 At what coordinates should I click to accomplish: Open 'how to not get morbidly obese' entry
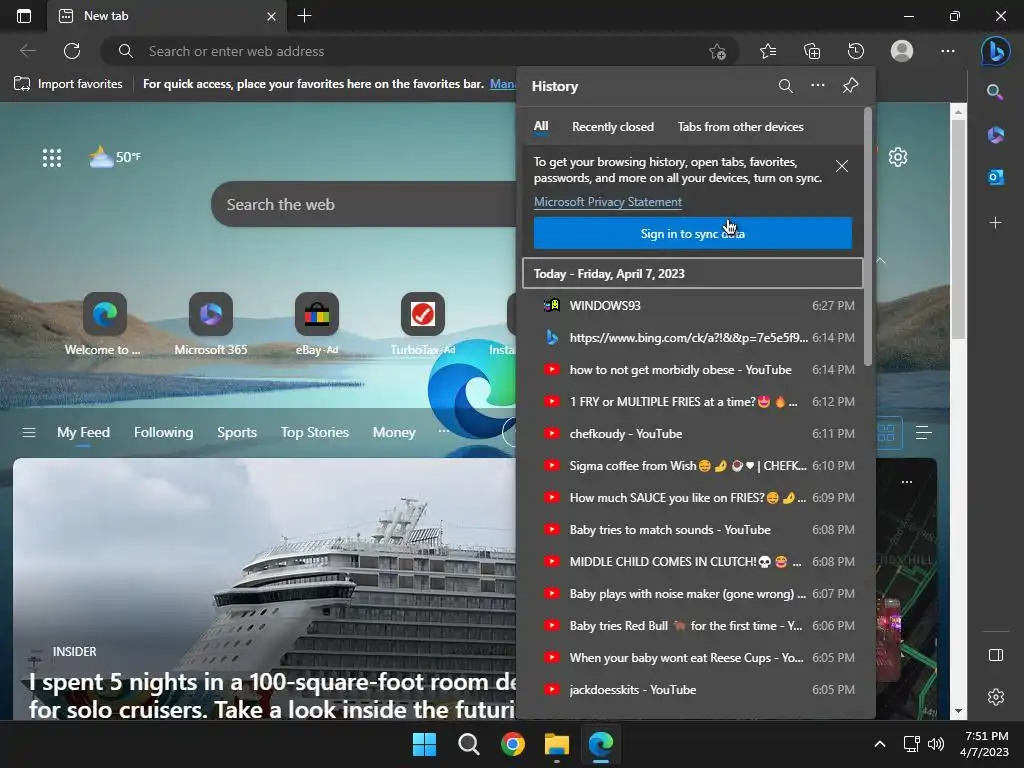pyautogui.click(x=692, y=370)
